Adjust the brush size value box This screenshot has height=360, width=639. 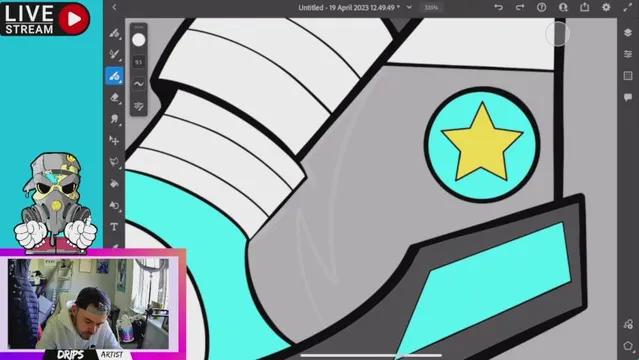pyautogui.click(x=139, y=62)
